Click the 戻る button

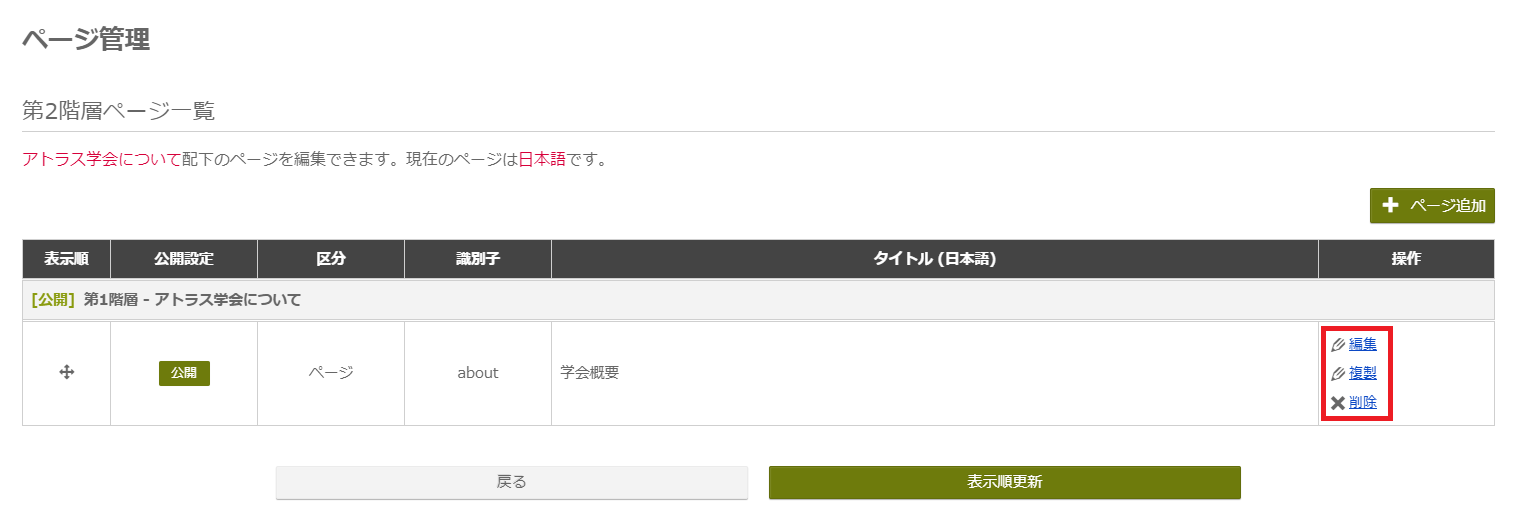tap(512, 482)
